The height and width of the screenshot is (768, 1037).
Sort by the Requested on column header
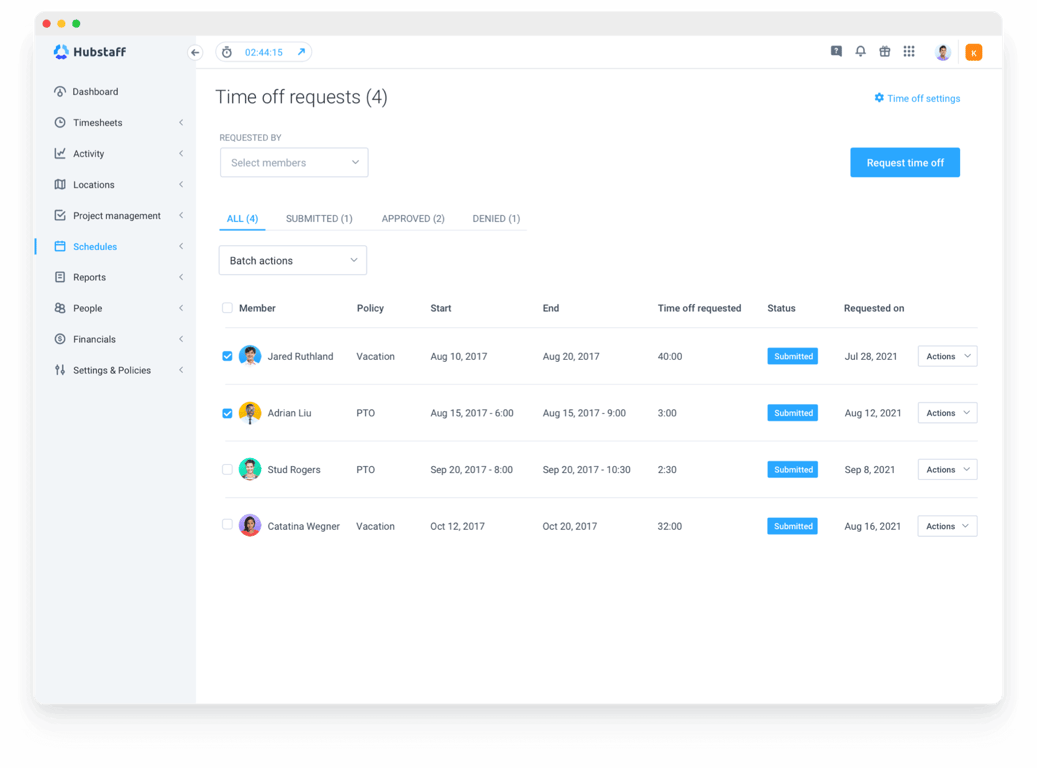point(874,308)
